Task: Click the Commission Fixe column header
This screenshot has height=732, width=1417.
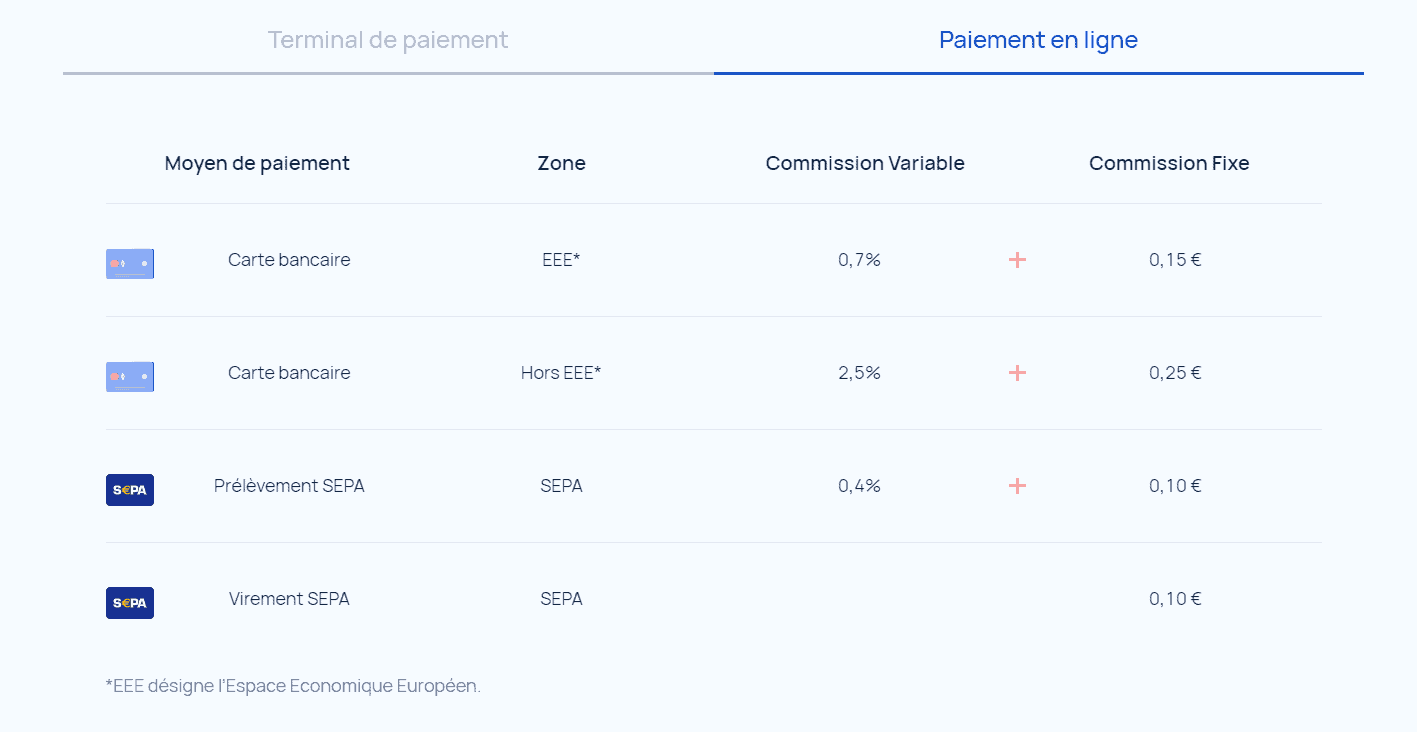Action: click(x=1169, y=163)
